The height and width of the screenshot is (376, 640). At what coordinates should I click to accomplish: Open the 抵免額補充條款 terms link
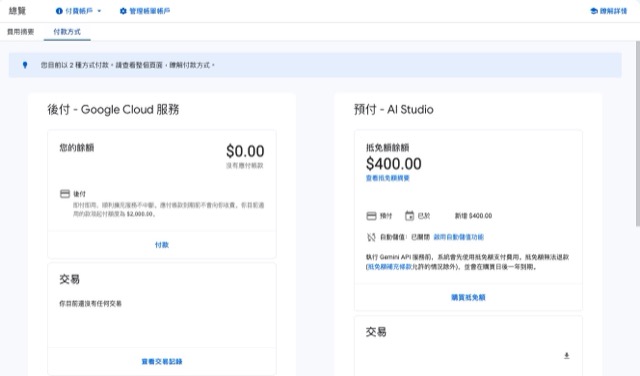point(390,267)
